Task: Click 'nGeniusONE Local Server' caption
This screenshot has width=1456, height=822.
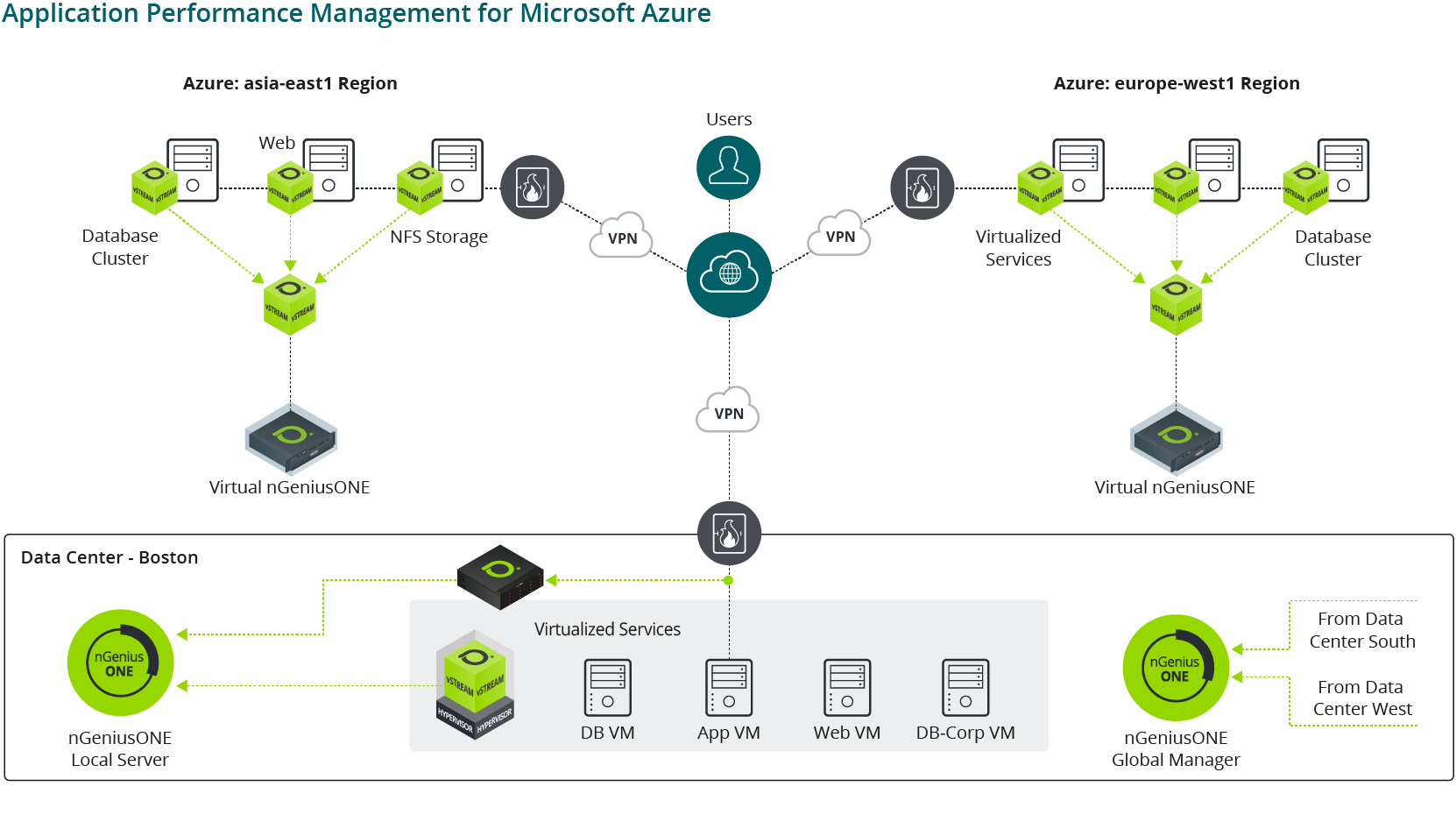Action: click(120, 748)
